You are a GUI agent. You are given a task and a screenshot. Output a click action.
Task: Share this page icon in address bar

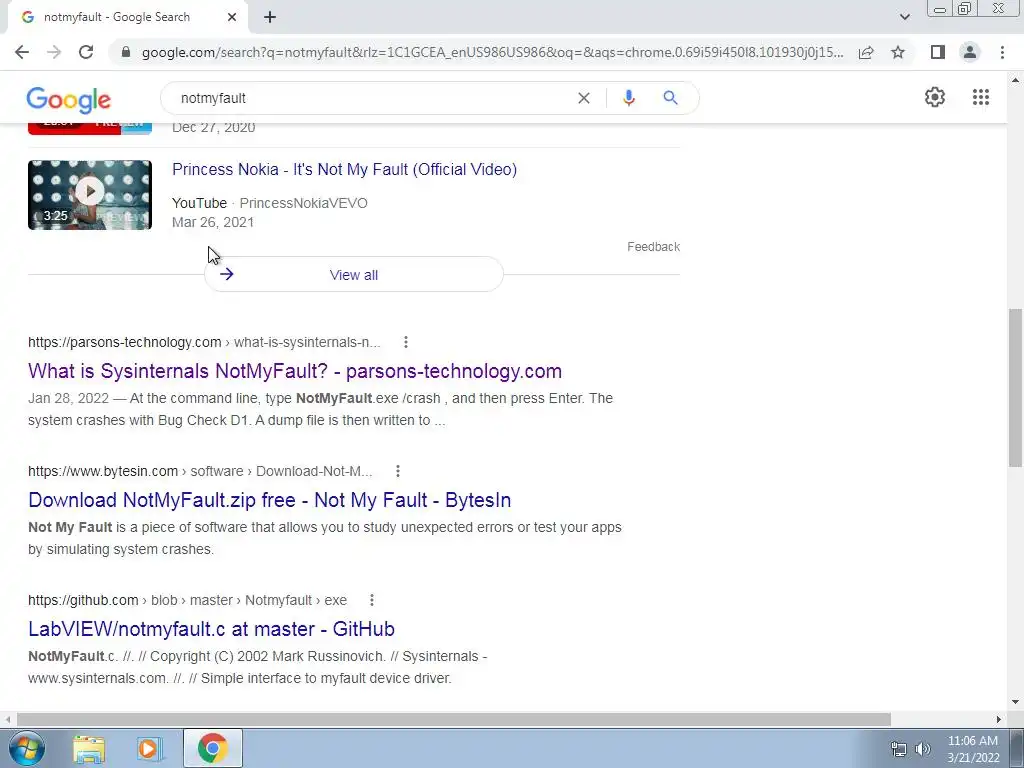(866, 52)
